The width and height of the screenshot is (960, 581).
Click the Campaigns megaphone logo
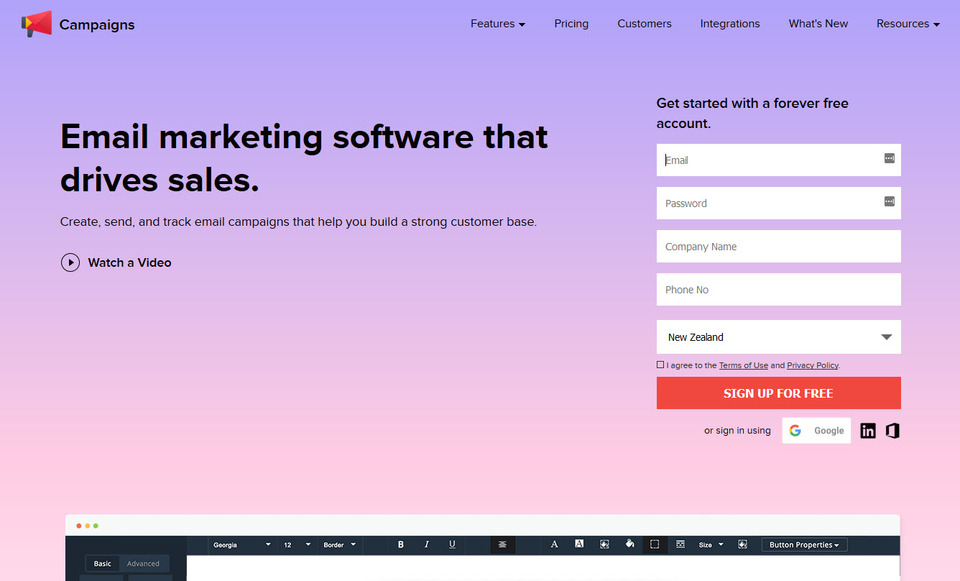click(x=36, y=24)
